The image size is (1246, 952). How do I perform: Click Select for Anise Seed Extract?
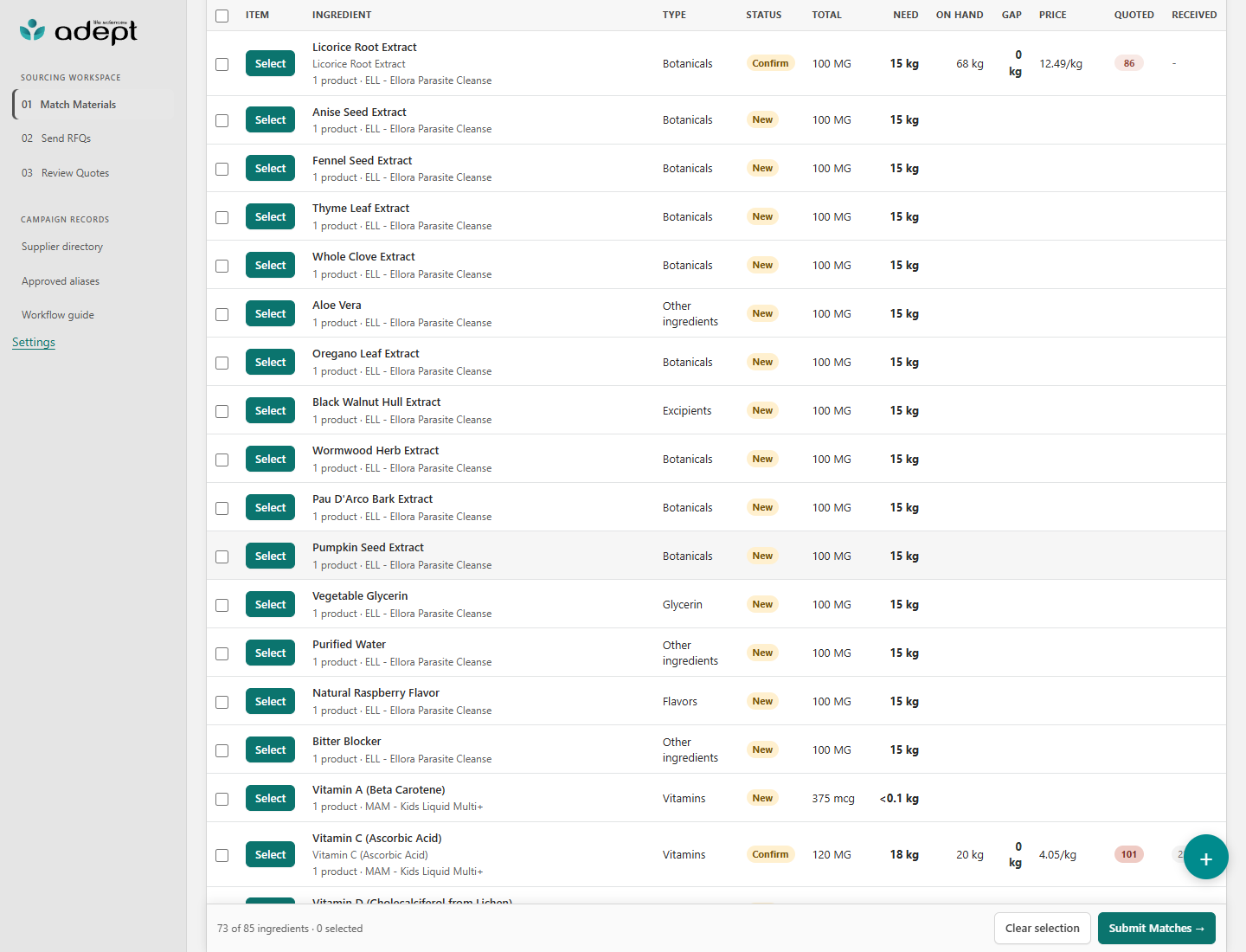click(x=270, y=119)
